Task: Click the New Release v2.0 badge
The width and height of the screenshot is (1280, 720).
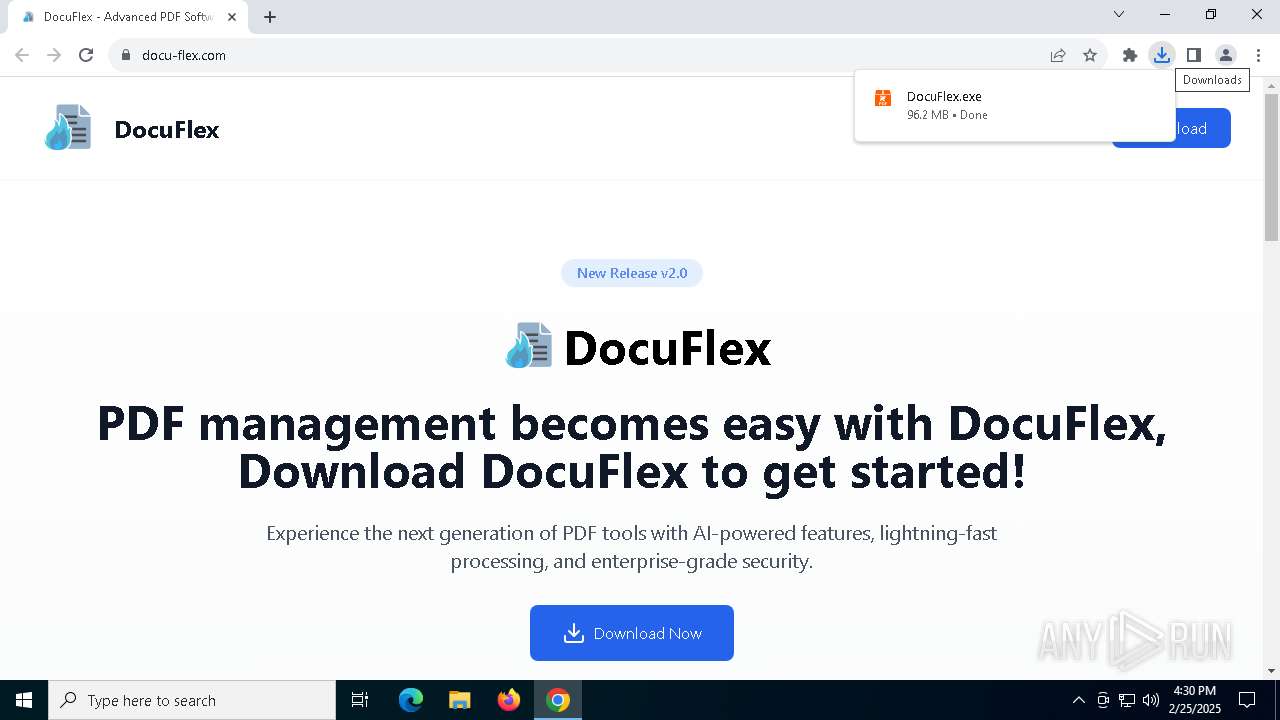Action: 632,273
